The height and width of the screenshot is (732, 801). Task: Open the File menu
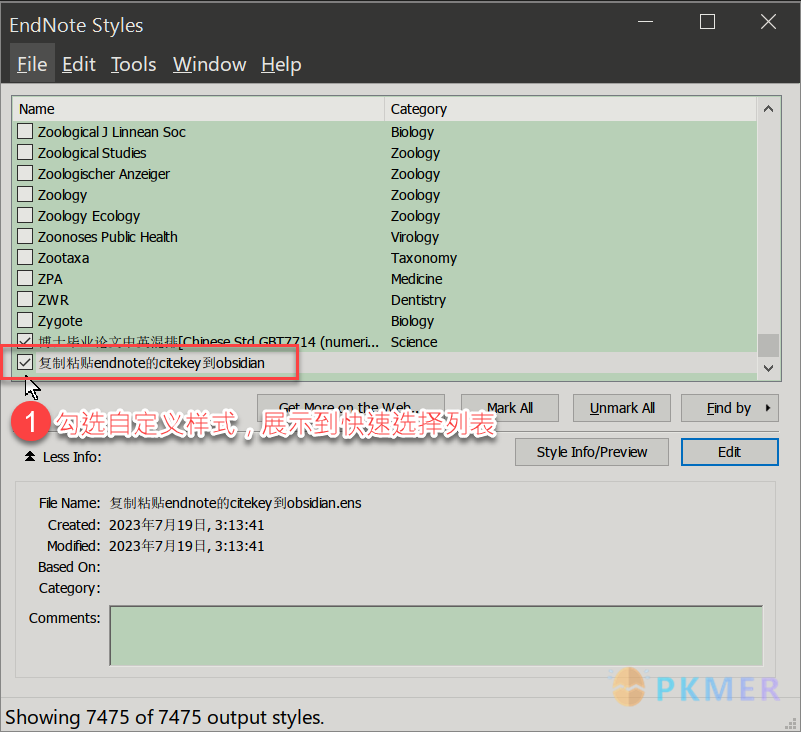pos(32,64)
